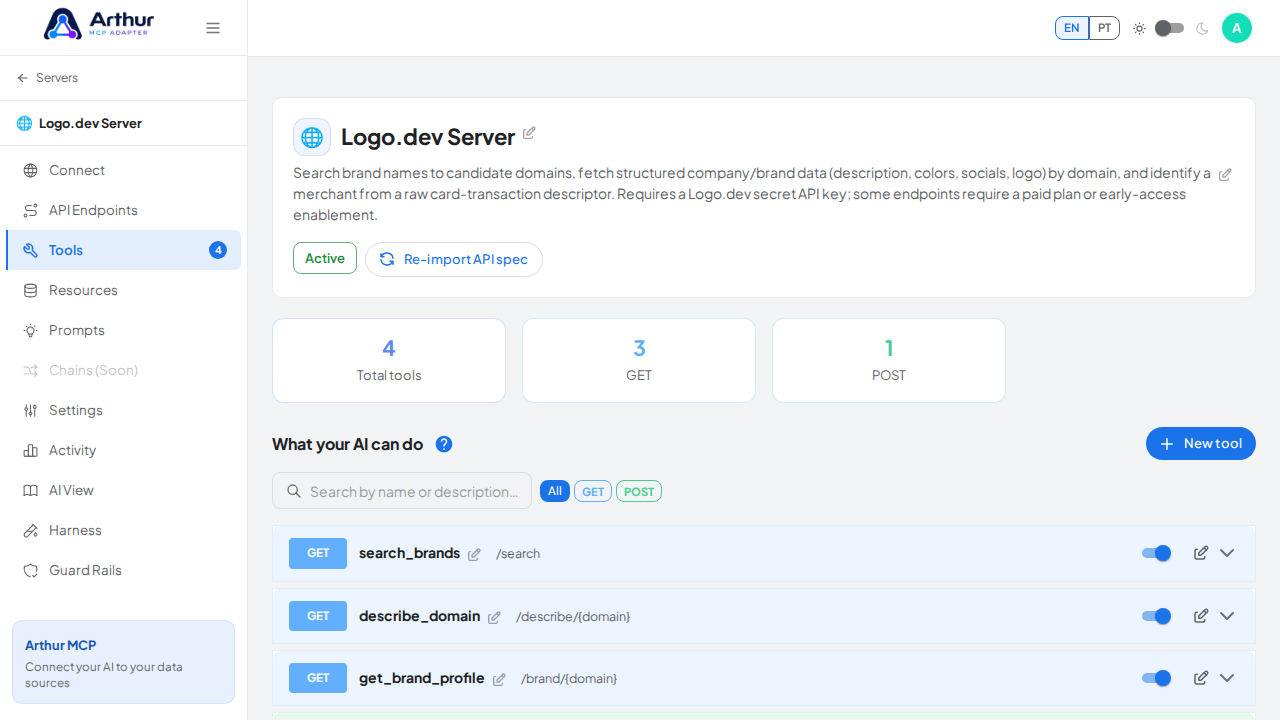Image resolution: width=1280 pixels, height=720 pixels.
Task: Click the Resources database icon
Action: click(x=31, y=290)
